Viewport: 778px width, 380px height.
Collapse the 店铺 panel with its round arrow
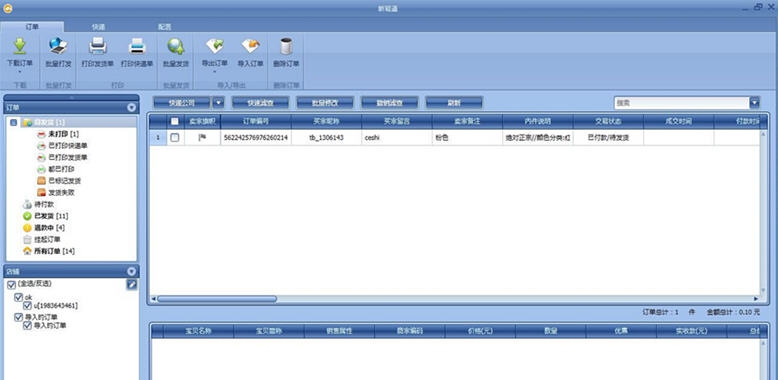131,271
